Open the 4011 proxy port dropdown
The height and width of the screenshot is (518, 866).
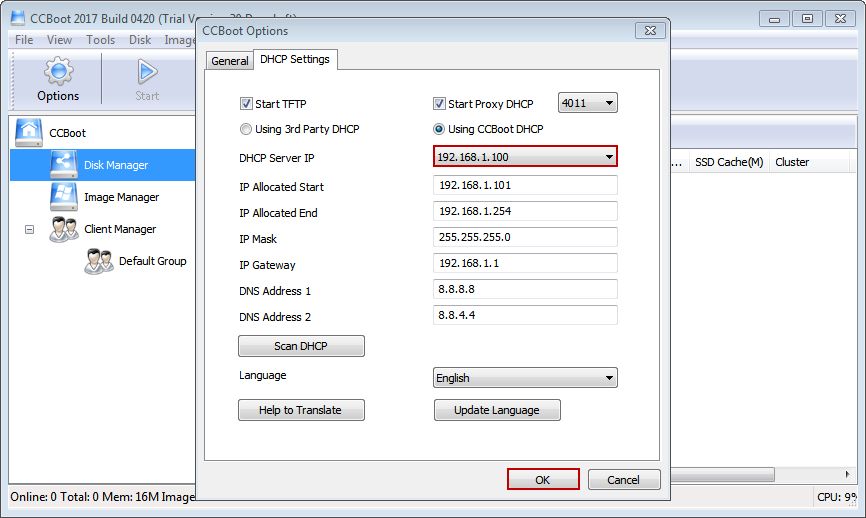(588, 103)
